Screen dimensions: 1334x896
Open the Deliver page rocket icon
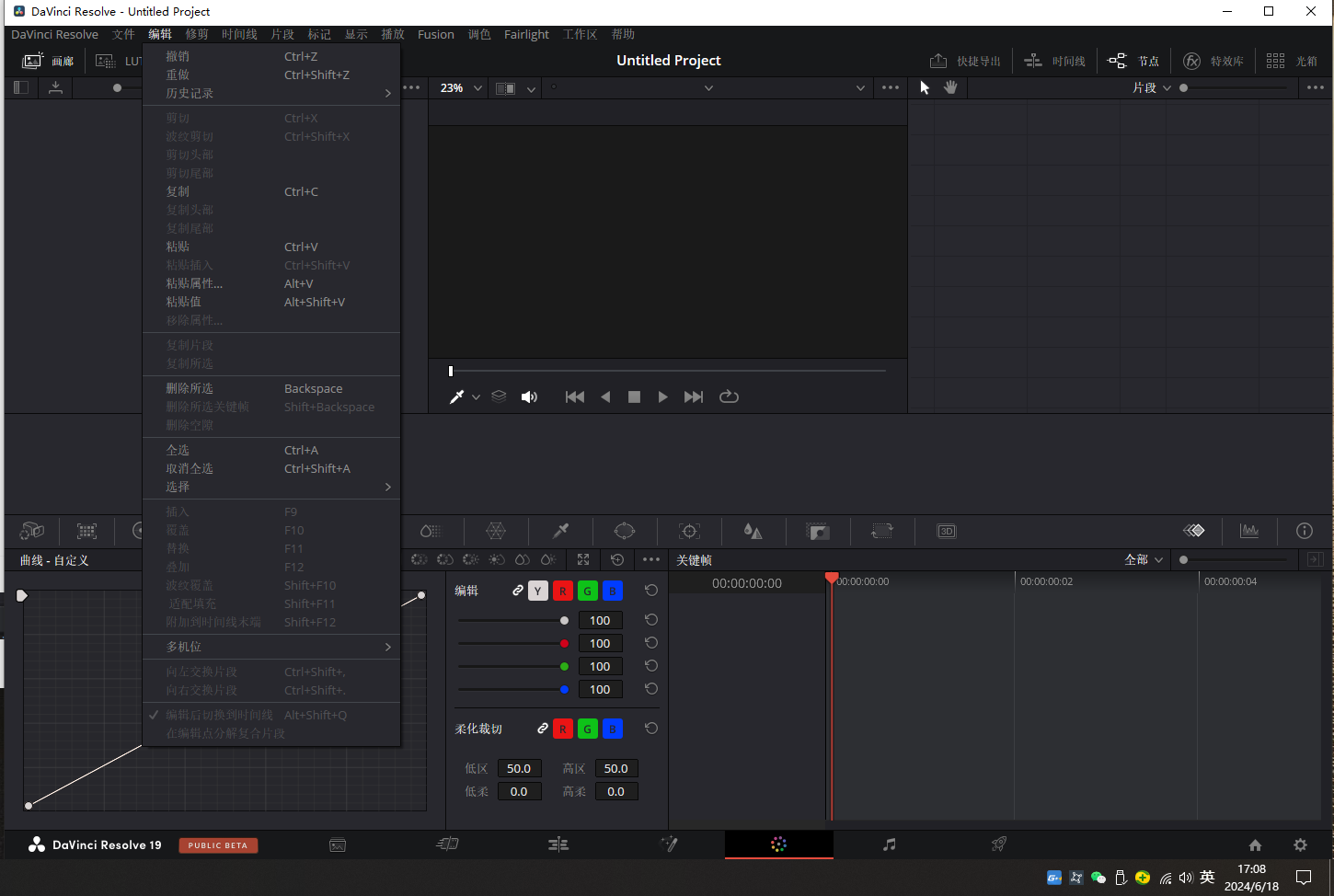pyautogui.click(x=998, y=844)
